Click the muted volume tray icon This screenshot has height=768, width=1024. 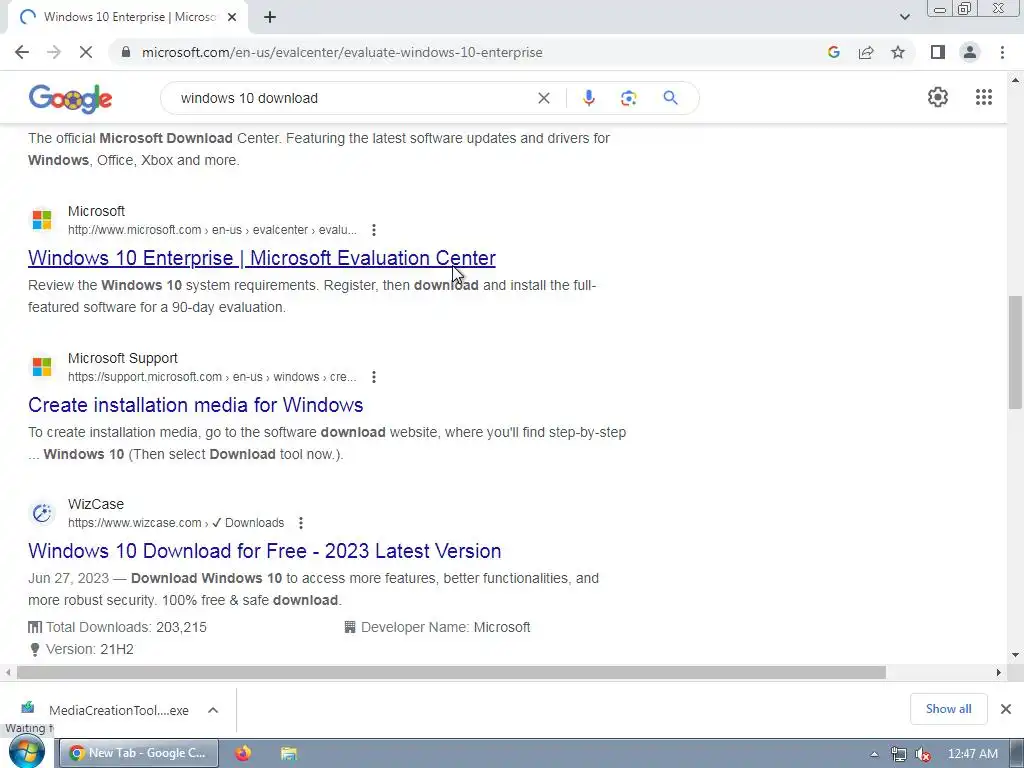point(922,754)
